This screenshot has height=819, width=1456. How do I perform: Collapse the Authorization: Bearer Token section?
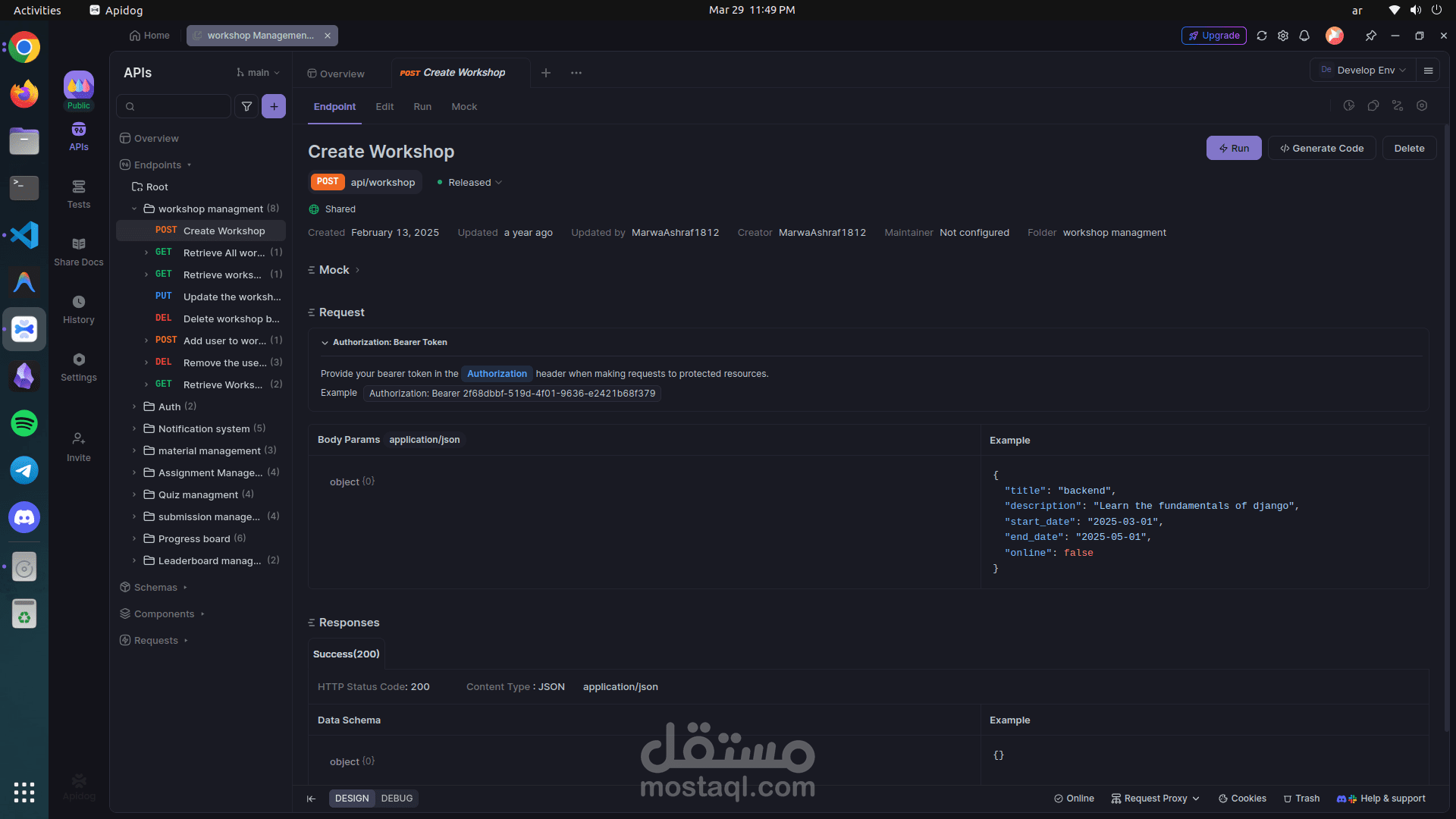tap(324, 342)
